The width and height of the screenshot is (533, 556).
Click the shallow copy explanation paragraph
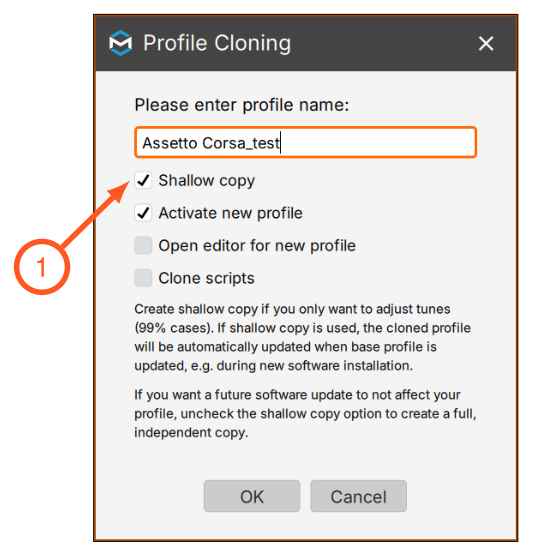[x=302, y=337]
